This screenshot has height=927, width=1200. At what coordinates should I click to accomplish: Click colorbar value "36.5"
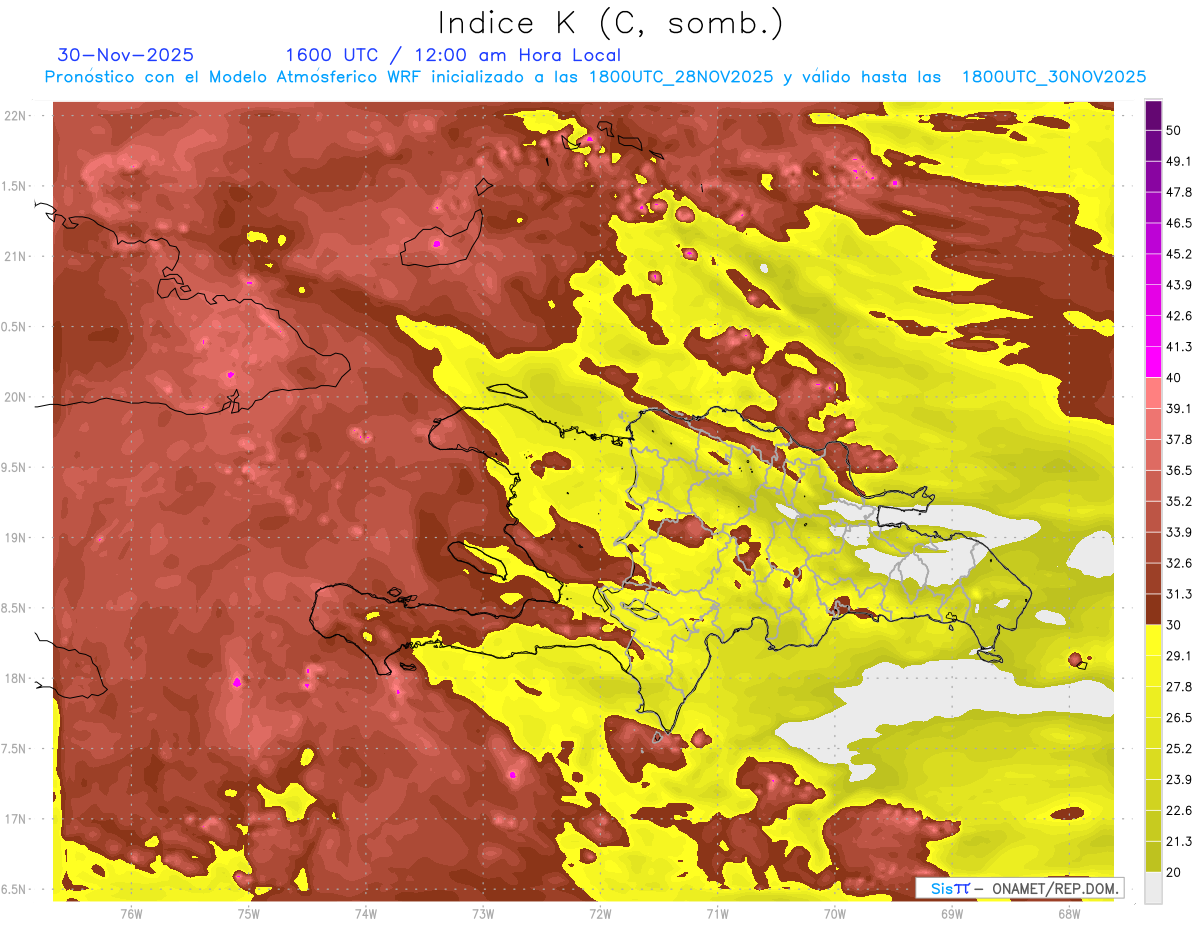click(x=1178, y=470)
